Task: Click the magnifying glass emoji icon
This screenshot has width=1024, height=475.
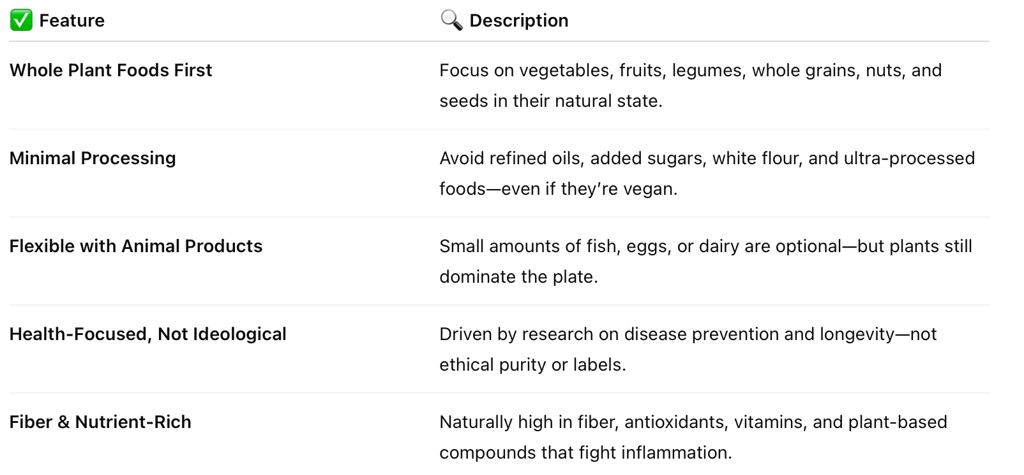Action: click(451, 20)
